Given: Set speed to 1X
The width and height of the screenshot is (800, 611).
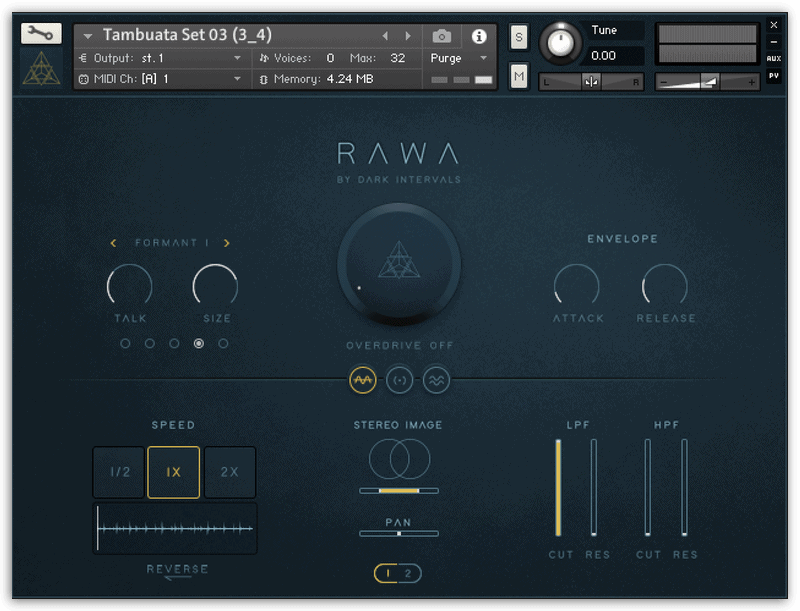Looking at the screenshot, I should click(173, 472).
